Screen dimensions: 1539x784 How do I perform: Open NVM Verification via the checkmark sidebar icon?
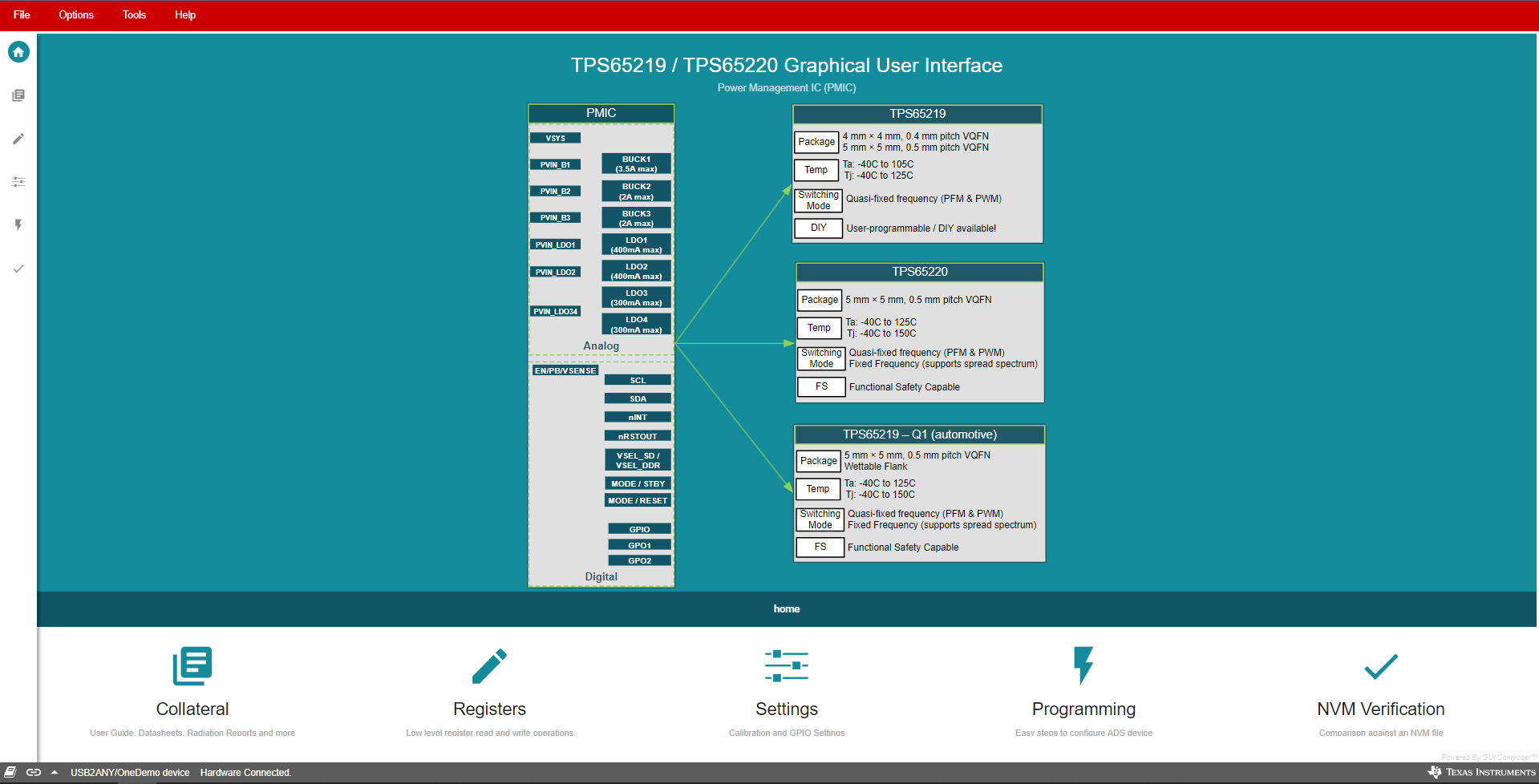point(18,269)
